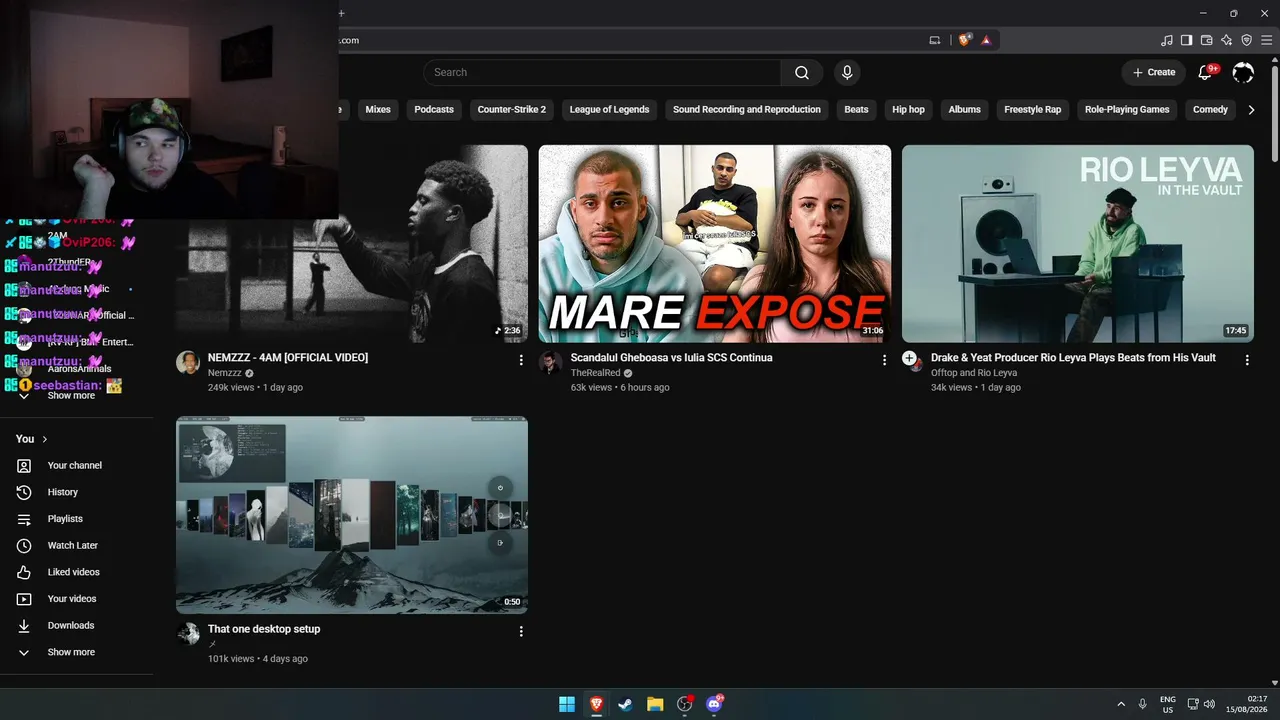Open options menu for Rio Leyva video
The image size is (1280, 720).
point(1247,360)
